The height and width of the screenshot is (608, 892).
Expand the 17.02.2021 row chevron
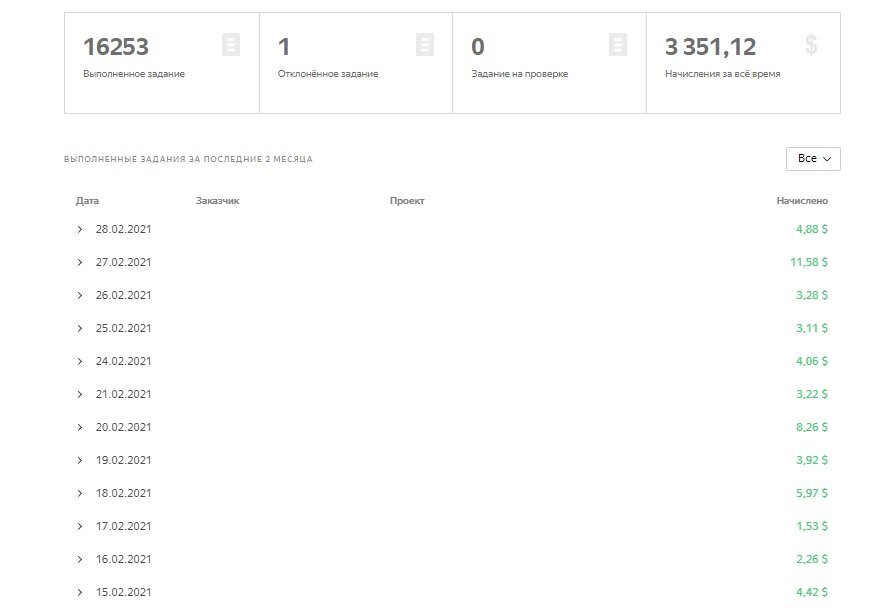tap(80, 526)
